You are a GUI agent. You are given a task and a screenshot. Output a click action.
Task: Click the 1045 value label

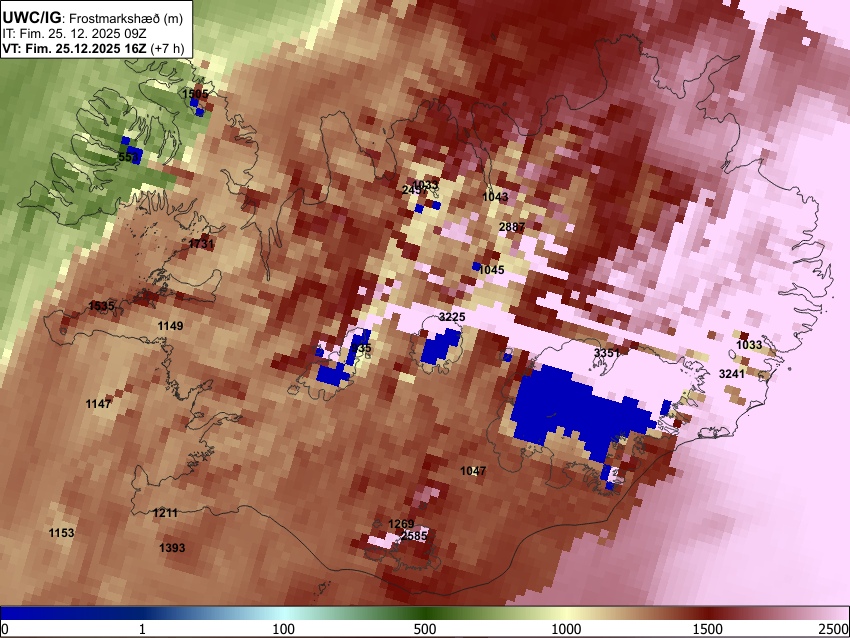(492, 270)
